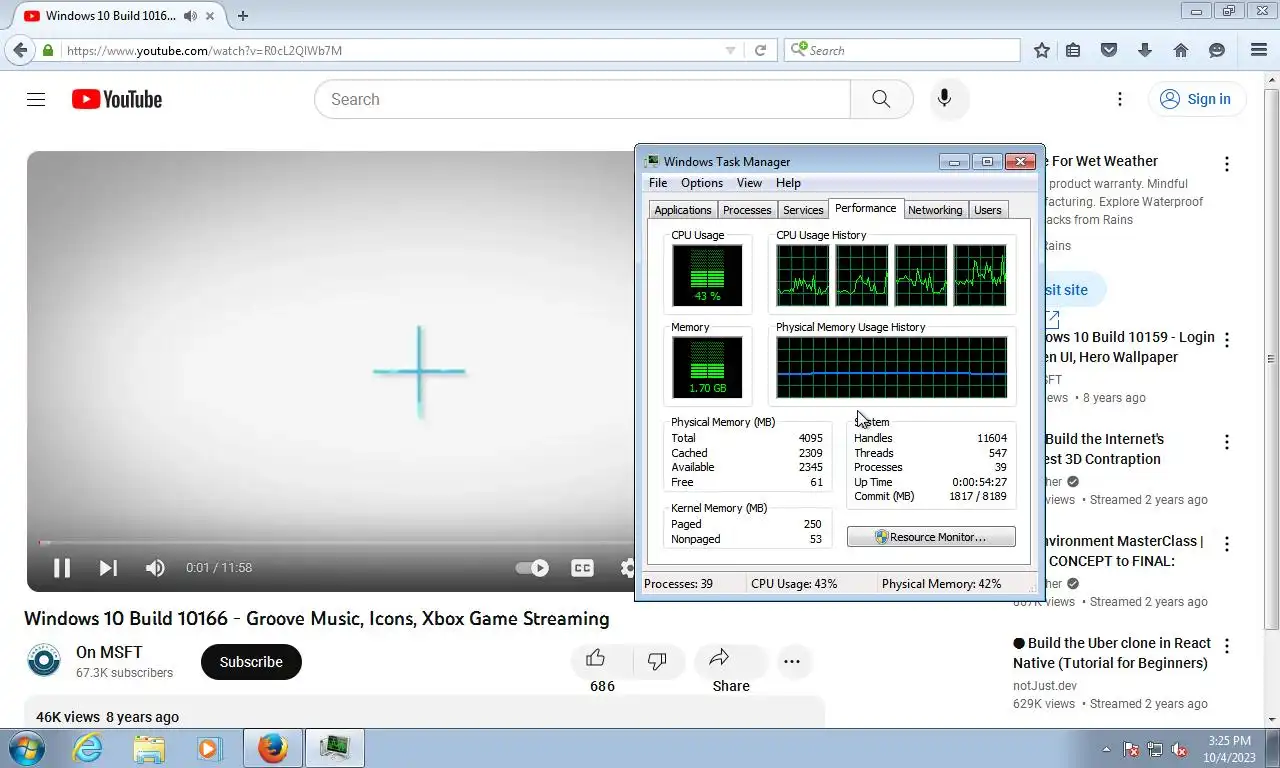
Task: Open Task Manager Help menu
Action: (x=788, y=183)
